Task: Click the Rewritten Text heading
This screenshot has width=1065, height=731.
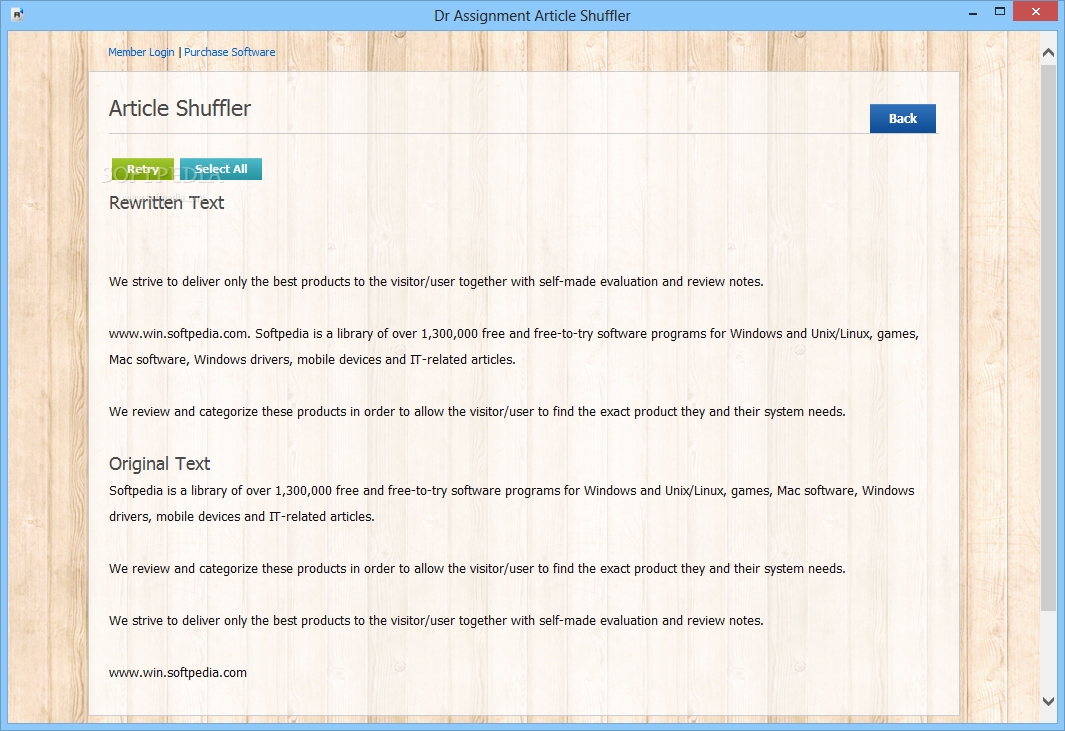Action: coord(166,202)
